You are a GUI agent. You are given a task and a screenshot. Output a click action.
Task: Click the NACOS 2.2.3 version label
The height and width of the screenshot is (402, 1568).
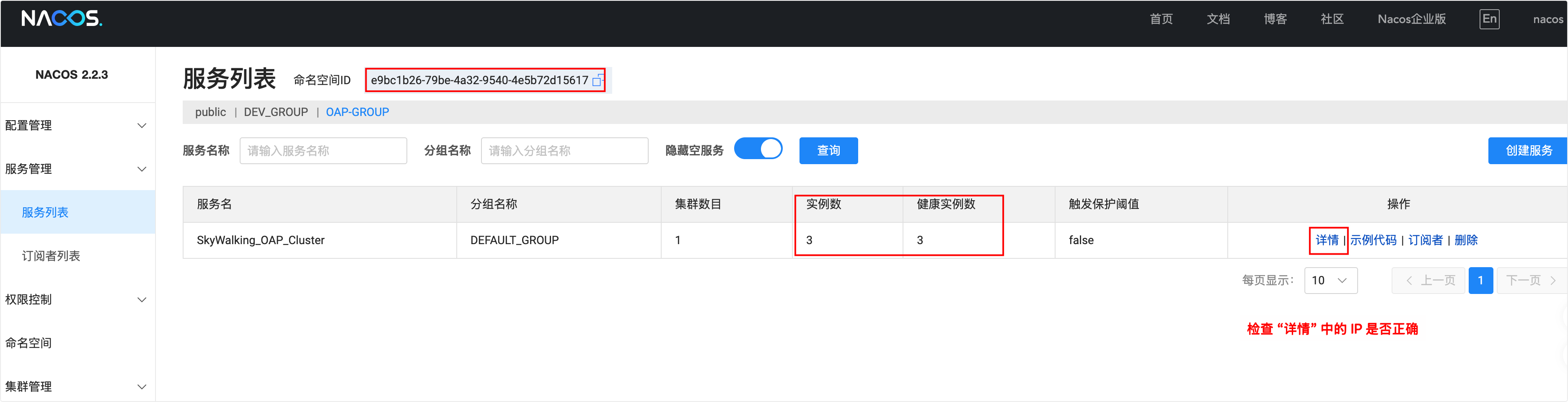[72, 75]
